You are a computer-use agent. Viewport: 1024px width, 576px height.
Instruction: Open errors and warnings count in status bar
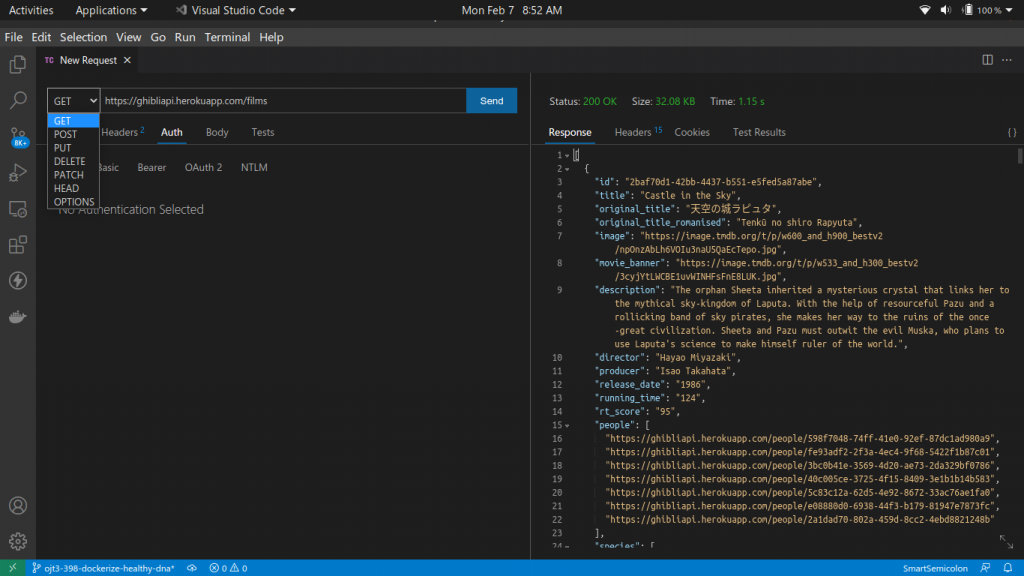(228, 568)
